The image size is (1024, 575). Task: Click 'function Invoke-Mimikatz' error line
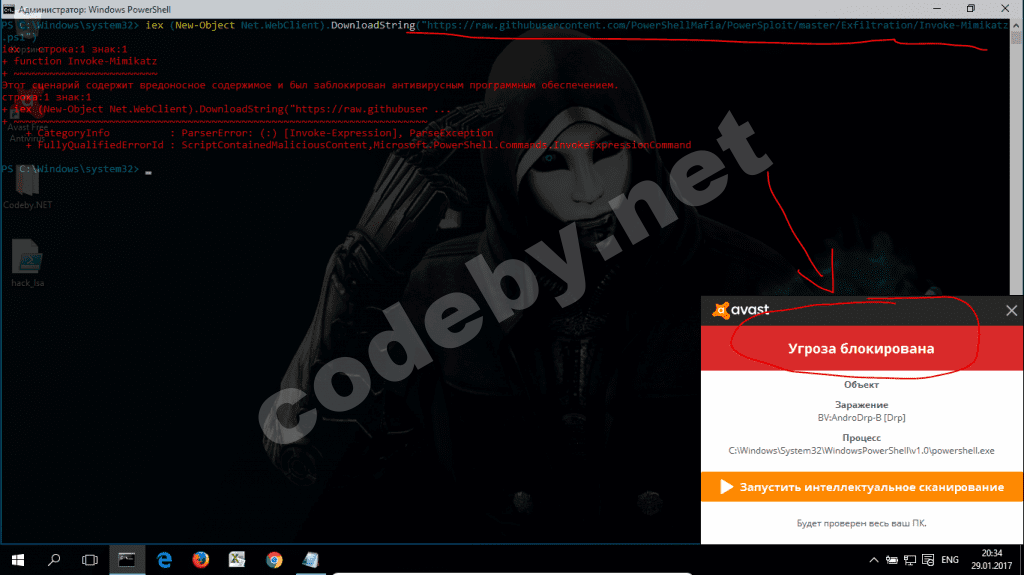[79, 61]
